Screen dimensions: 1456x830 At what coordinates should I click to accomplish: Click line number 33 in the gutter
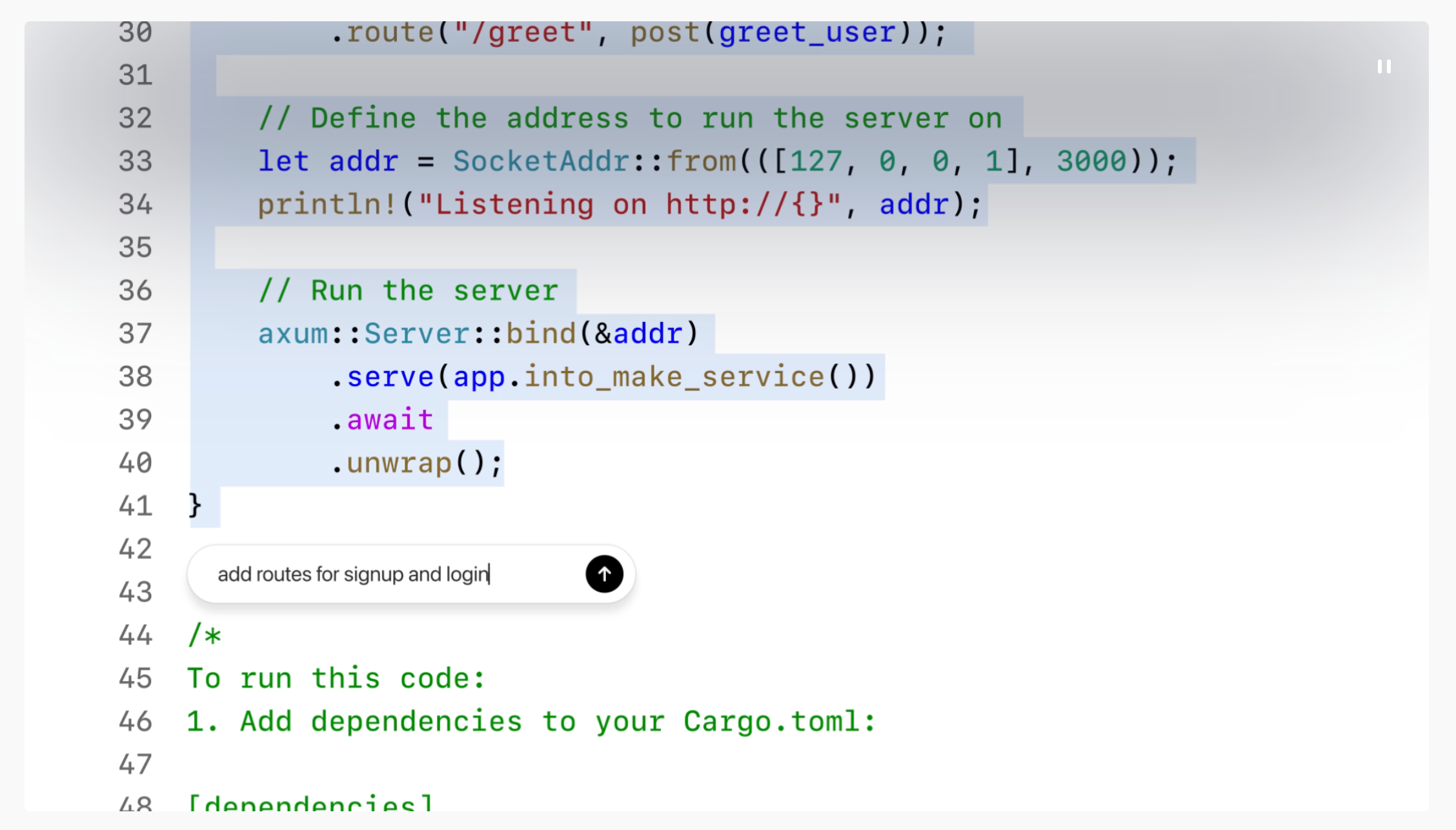(x=136, y=161)
